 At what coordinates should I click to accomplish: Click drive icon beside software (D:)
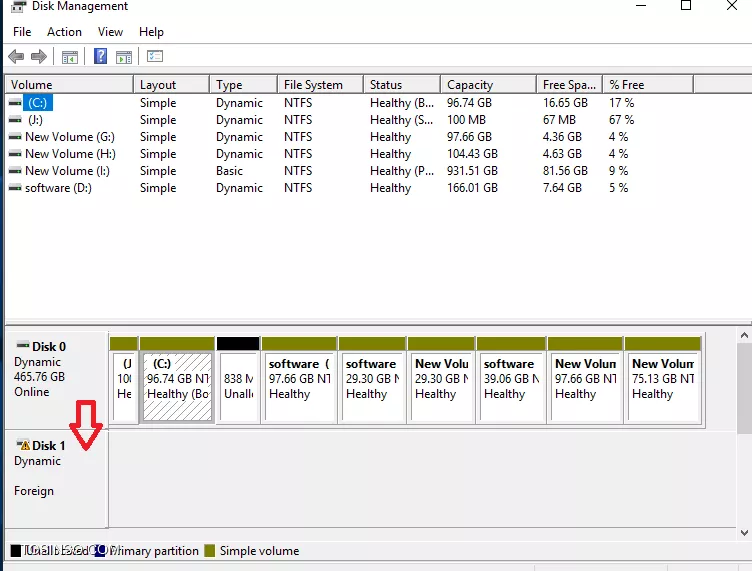coord(15,188)
